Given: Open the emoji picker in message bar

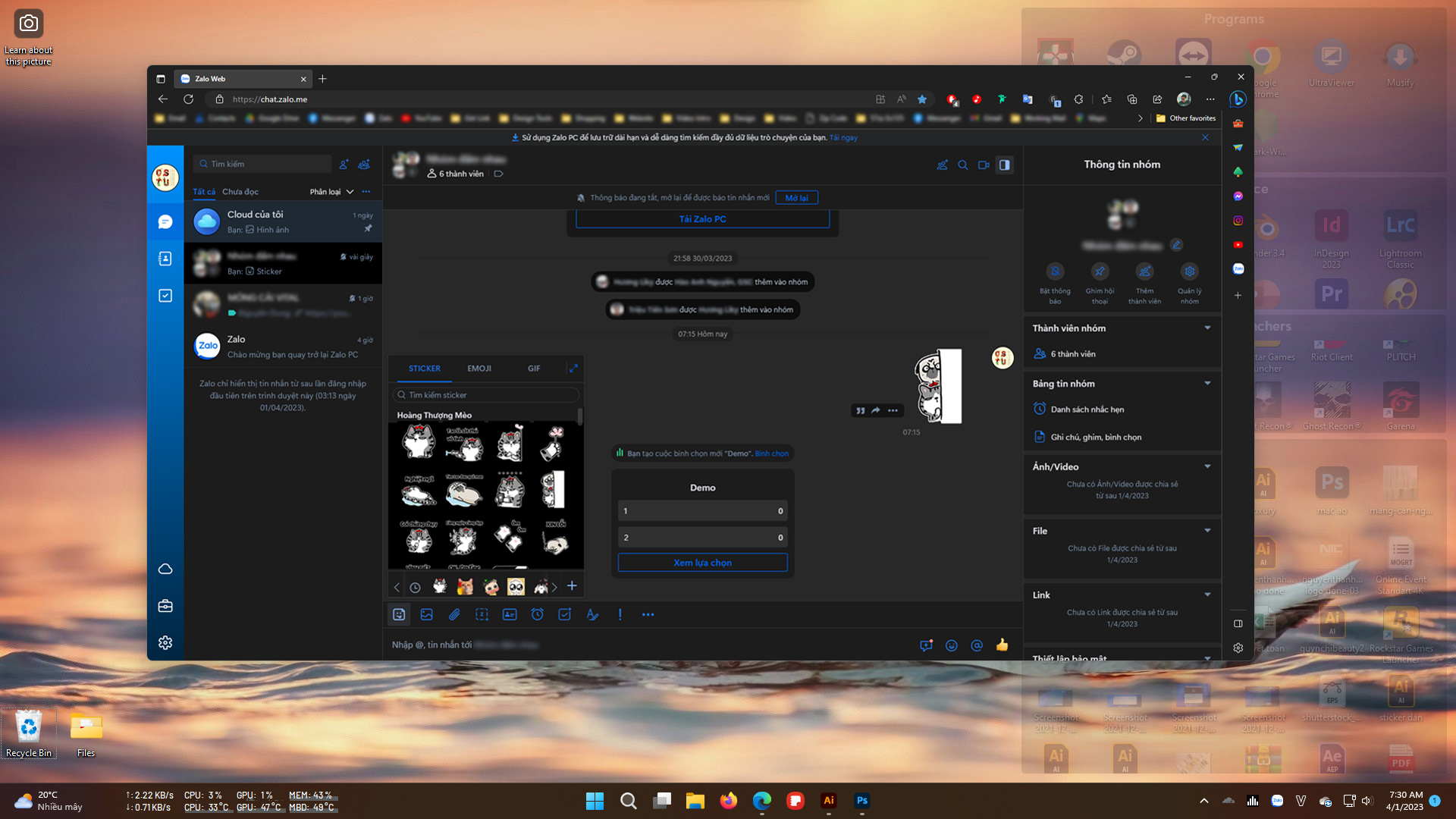Looking at the screenshot, I should pos(952,645).
